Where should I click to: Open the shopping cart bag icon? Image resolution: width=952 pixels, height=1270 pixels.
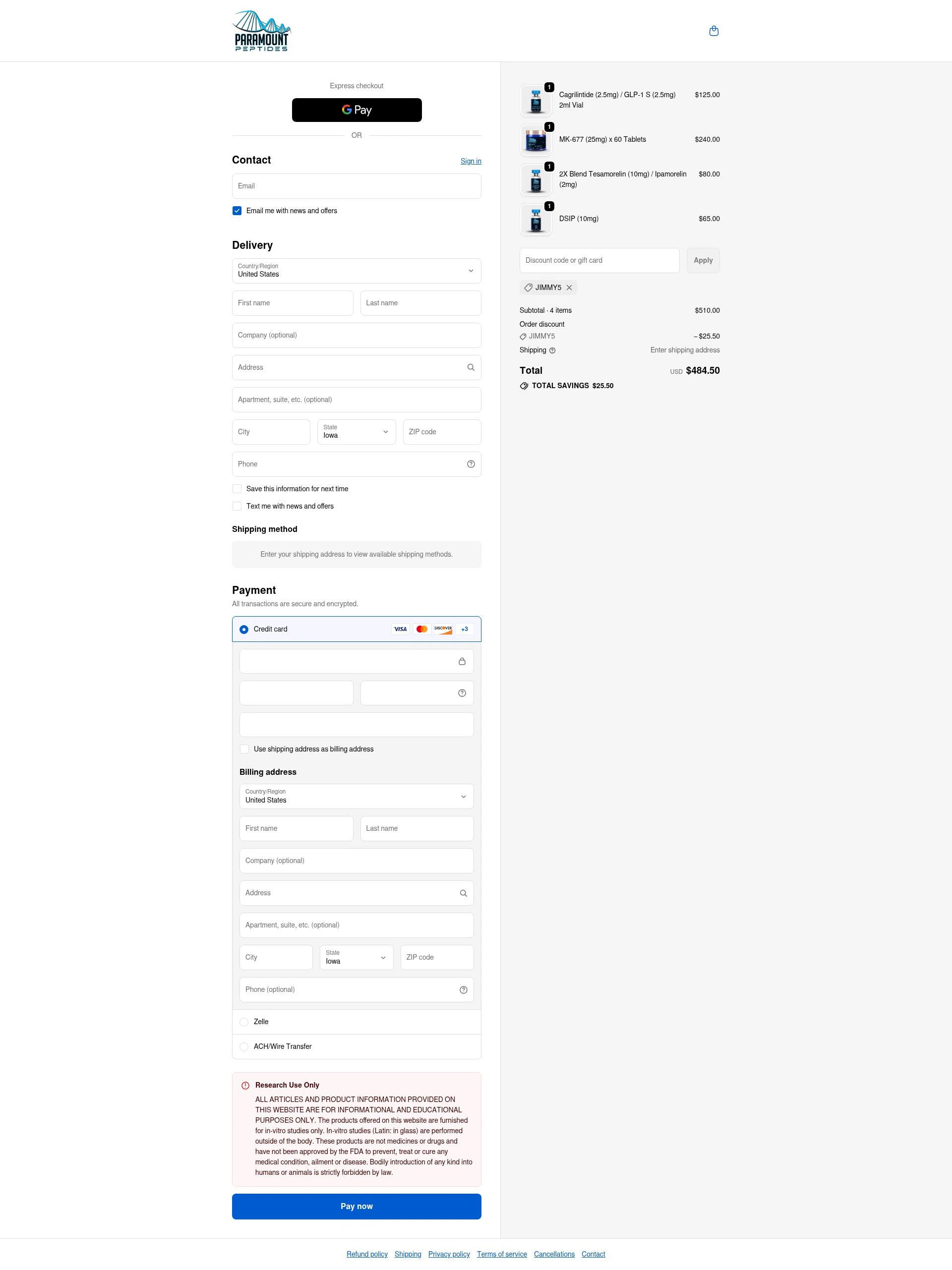[714, 30]
